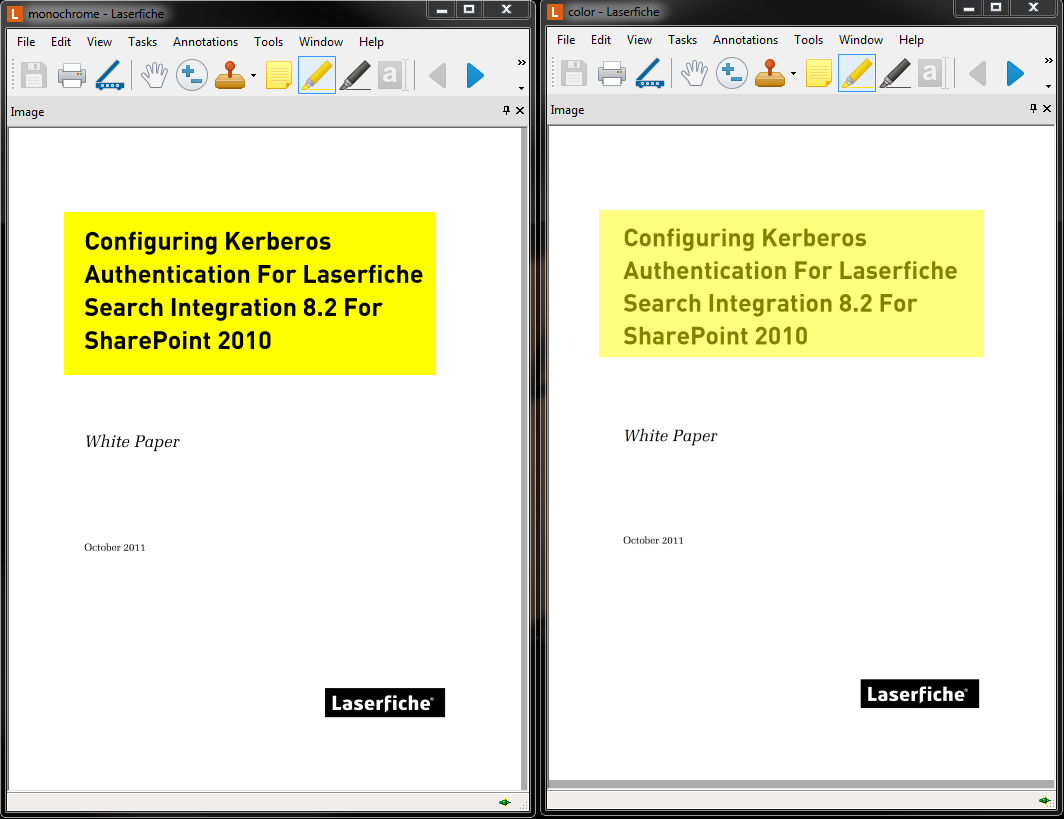Open File menu in color window
The height and width of the screenshot is (819, 1064).
point(566,40)
